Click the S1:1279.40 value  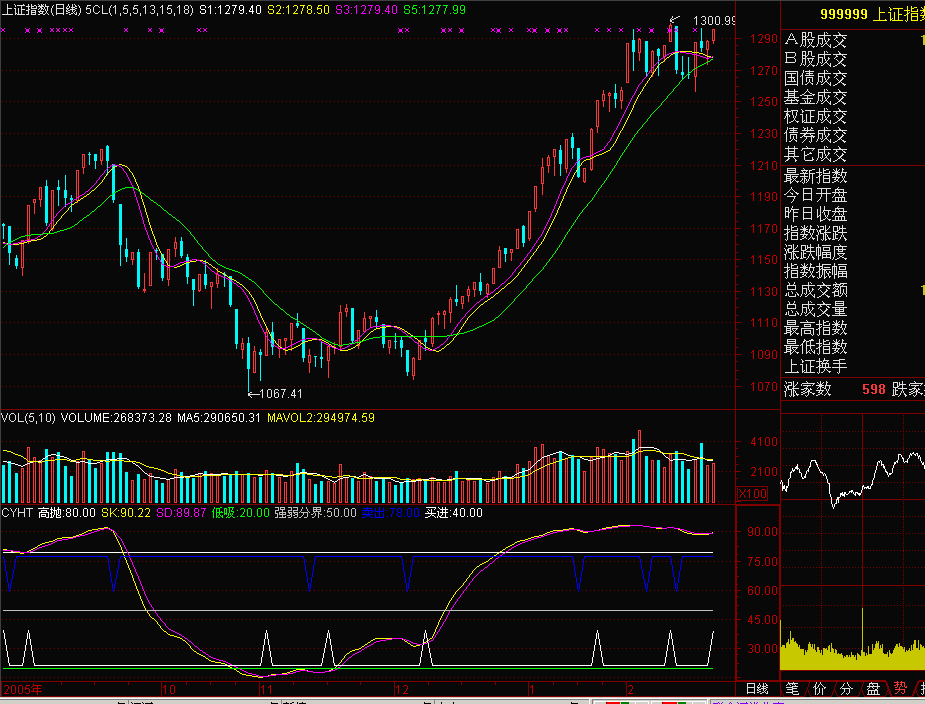click(230, 10)
